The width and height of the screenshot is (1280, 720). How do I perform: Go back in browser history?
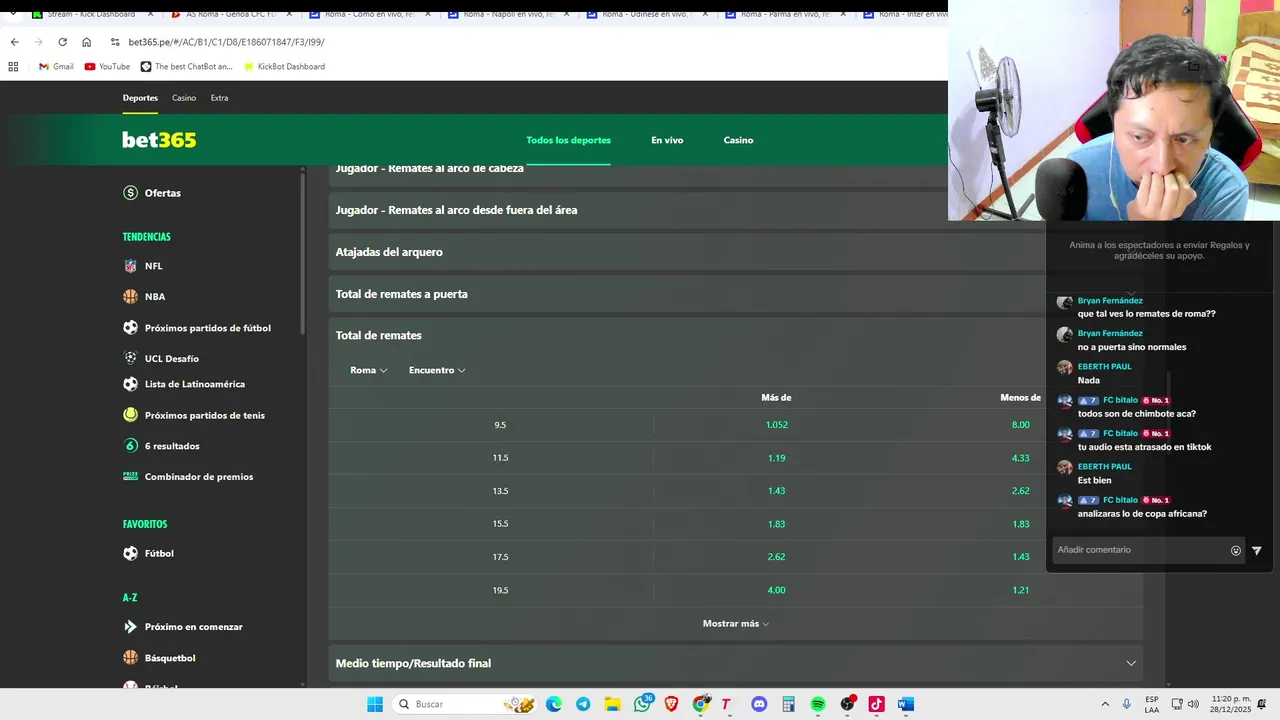coord(14,42)
